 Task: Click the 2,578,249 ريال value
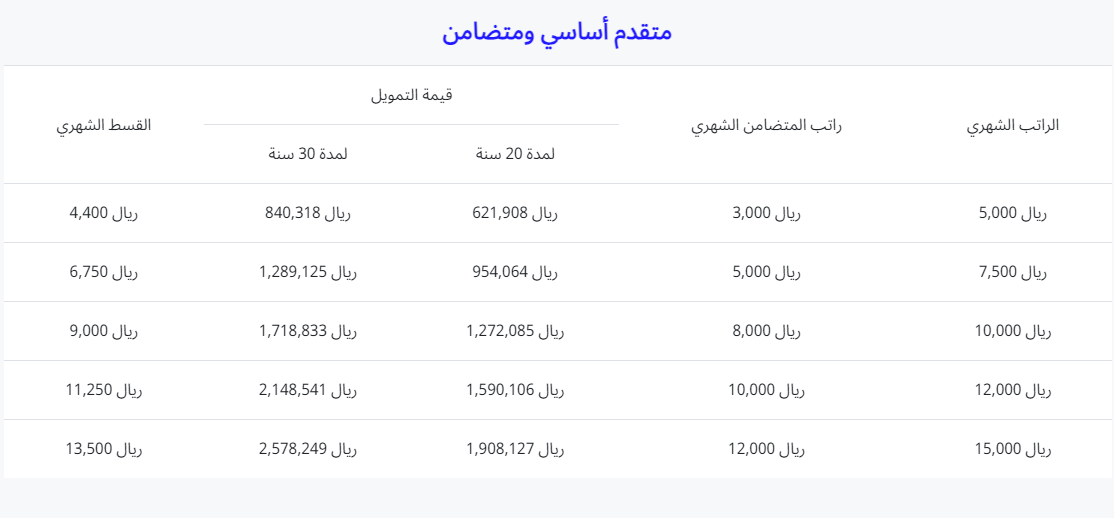click(x=308, y=449)
